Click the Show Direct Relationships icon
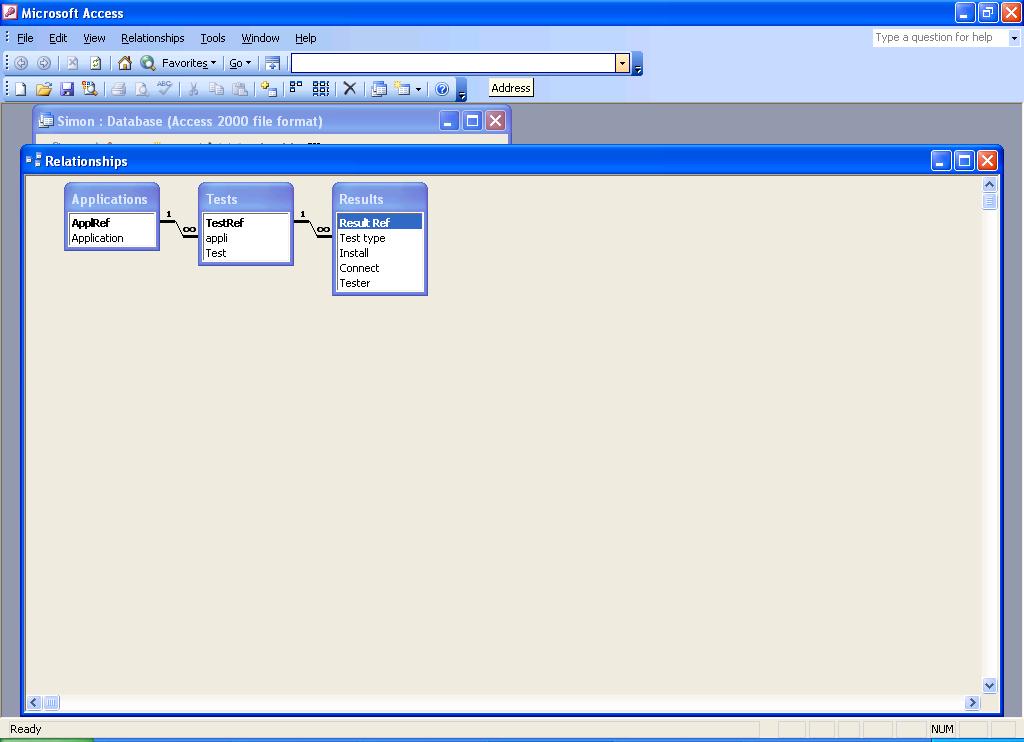Screen dimensions: 1024x742 click(x=296, y=89)
